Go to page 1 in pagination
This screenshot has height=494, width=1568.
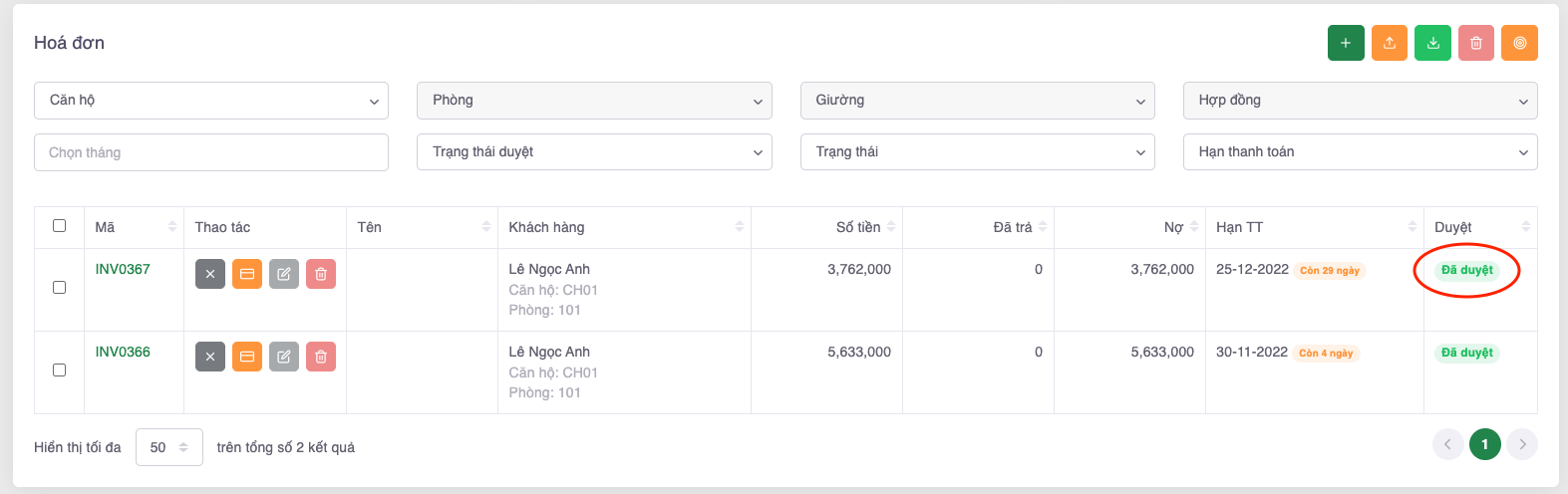(x=1484, y=444)
